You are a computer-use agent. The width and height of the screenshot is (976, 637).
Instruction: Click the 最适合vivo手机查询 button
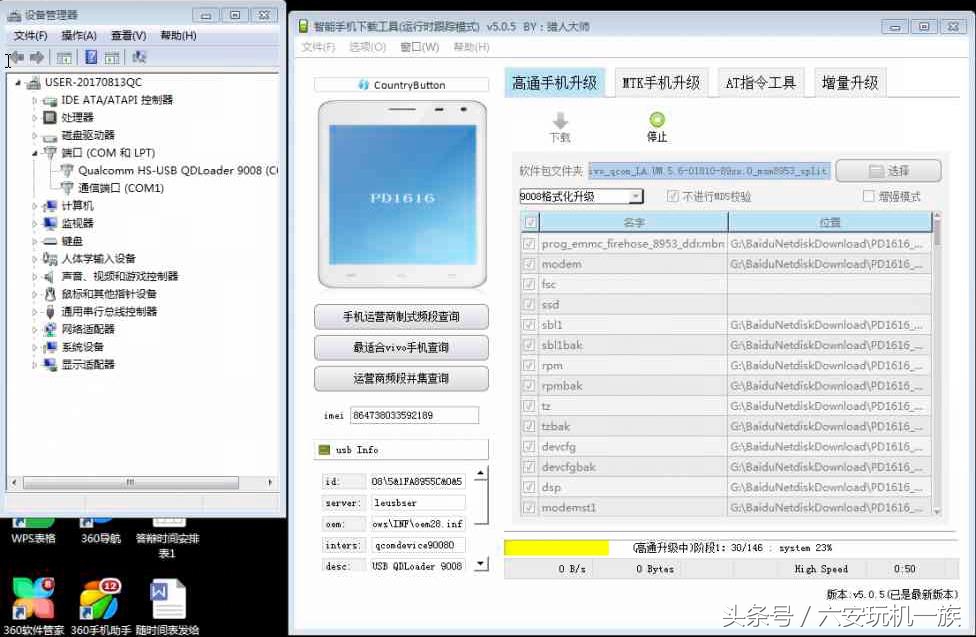(400, 348)
